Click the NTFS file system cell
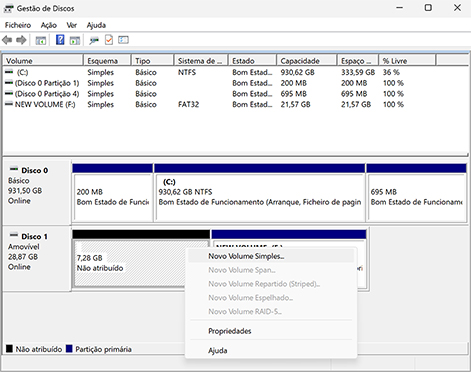 (x=187, y=72)
